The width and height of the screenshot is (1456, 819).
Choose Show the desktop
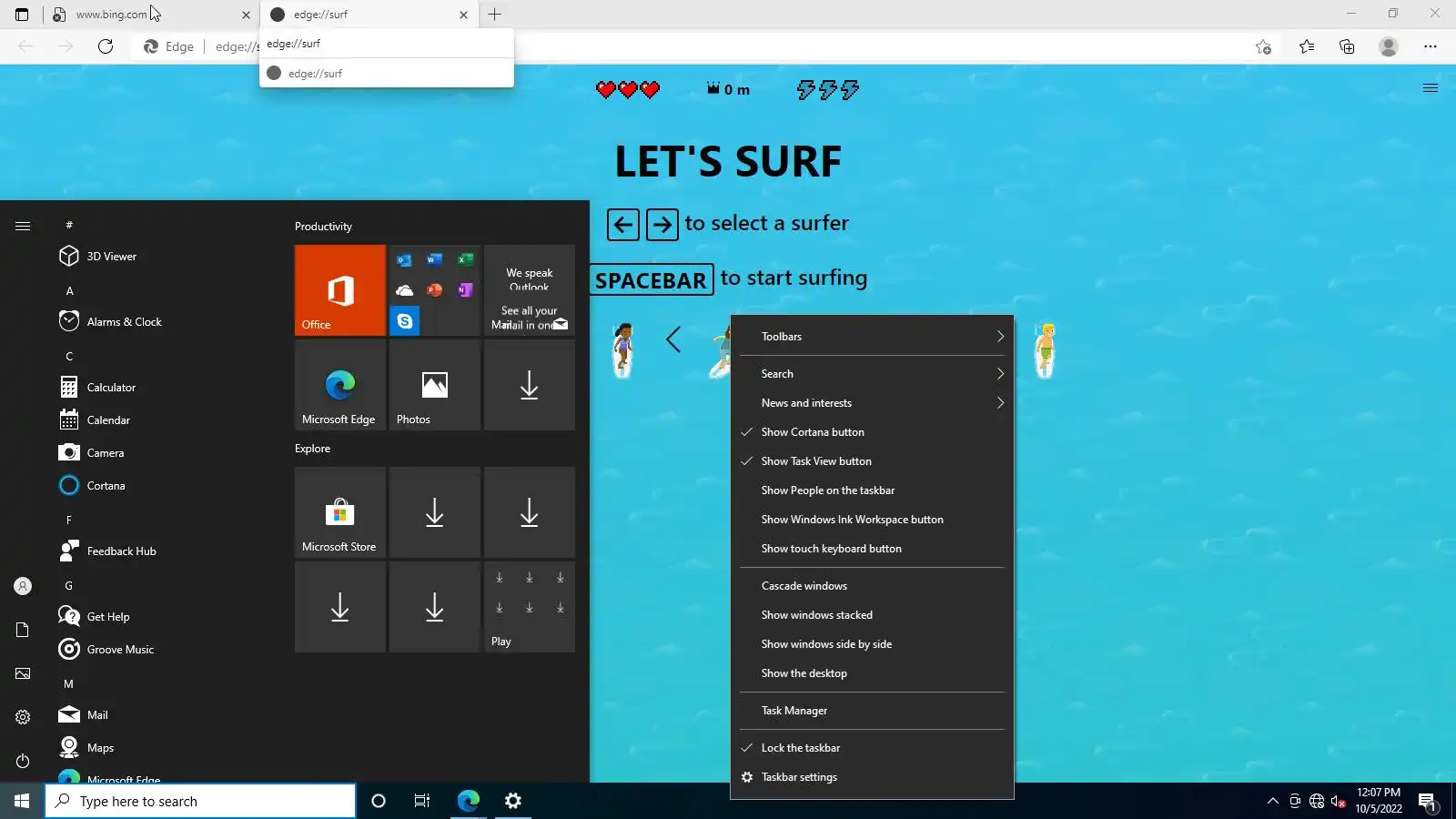pos(872,673)
